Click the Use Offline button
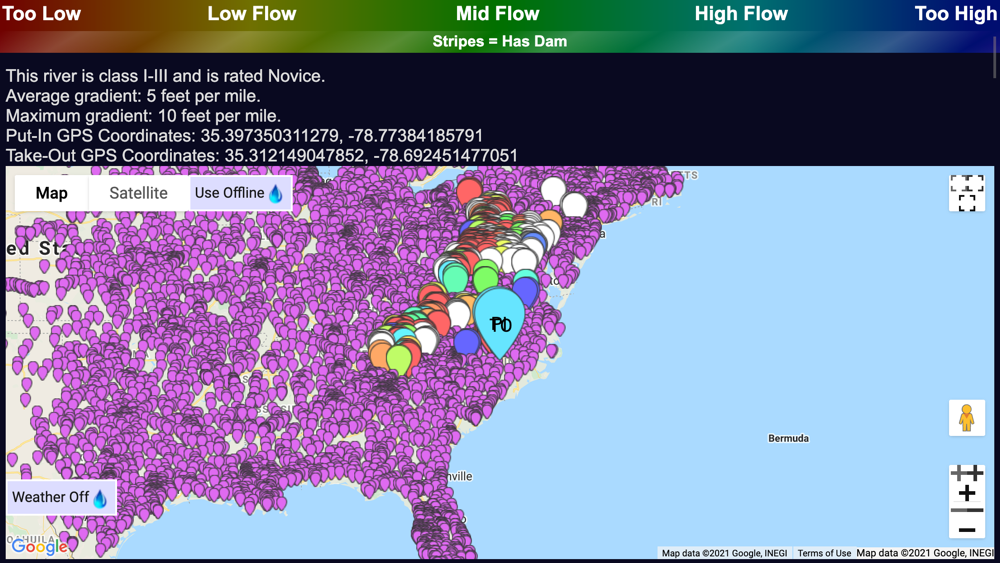The height and width of the screenshot is (563, 1000). click(240, 193)
